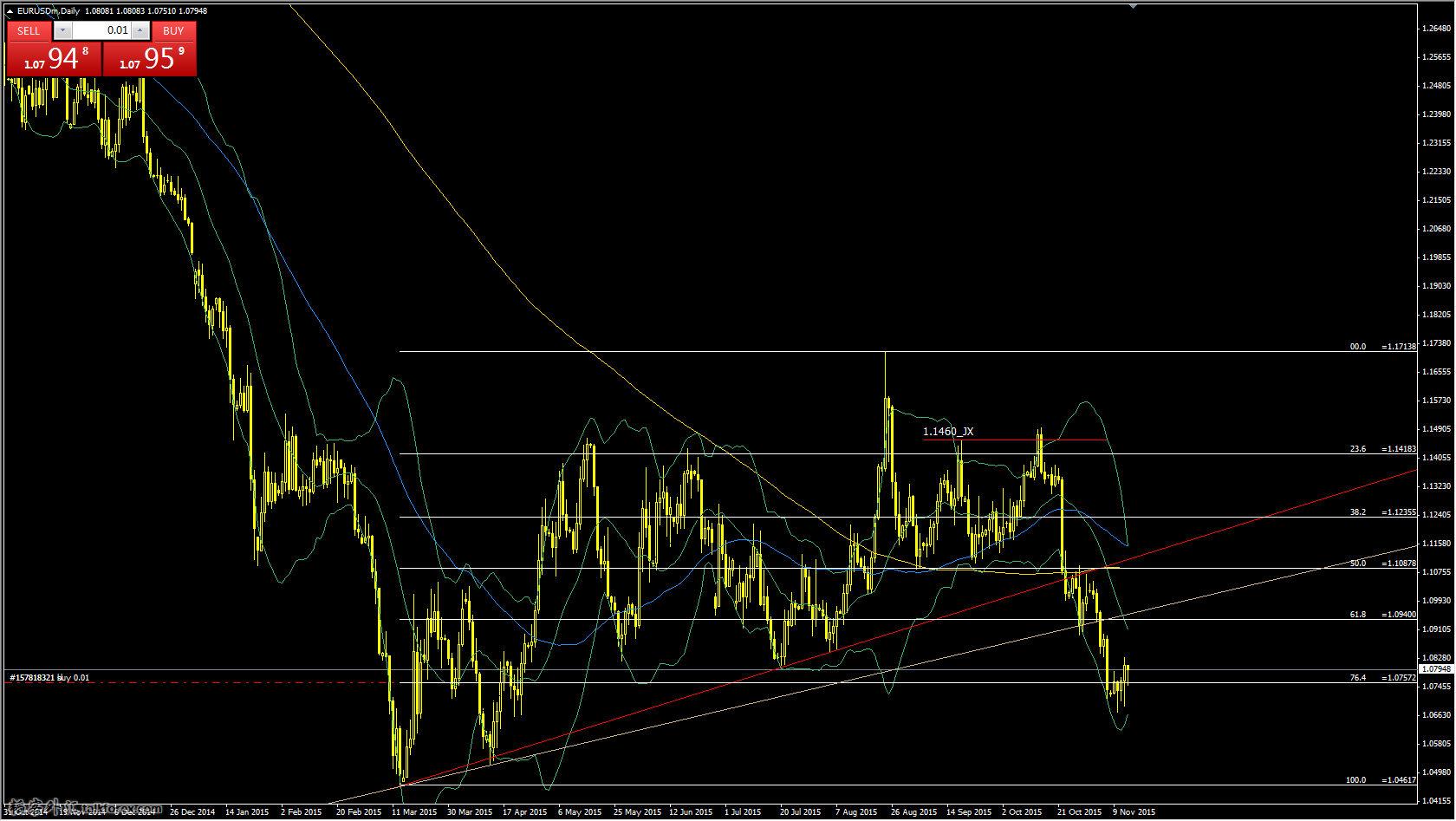Click the 1.26480 price scale label
The height and width of the screenshot is (821, 1456).
(1436, 28)
